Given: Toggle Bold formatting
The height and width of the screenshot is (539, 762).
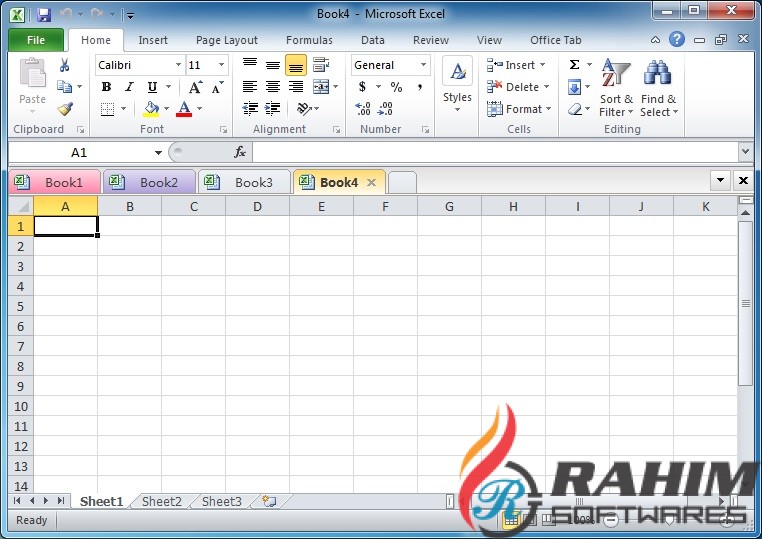Looking at the screenshot, I should pyautogui.click(x=106, y=87).
